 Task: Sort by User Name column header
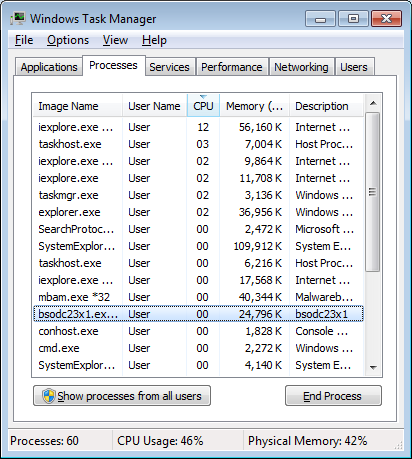tap(155, 106)
